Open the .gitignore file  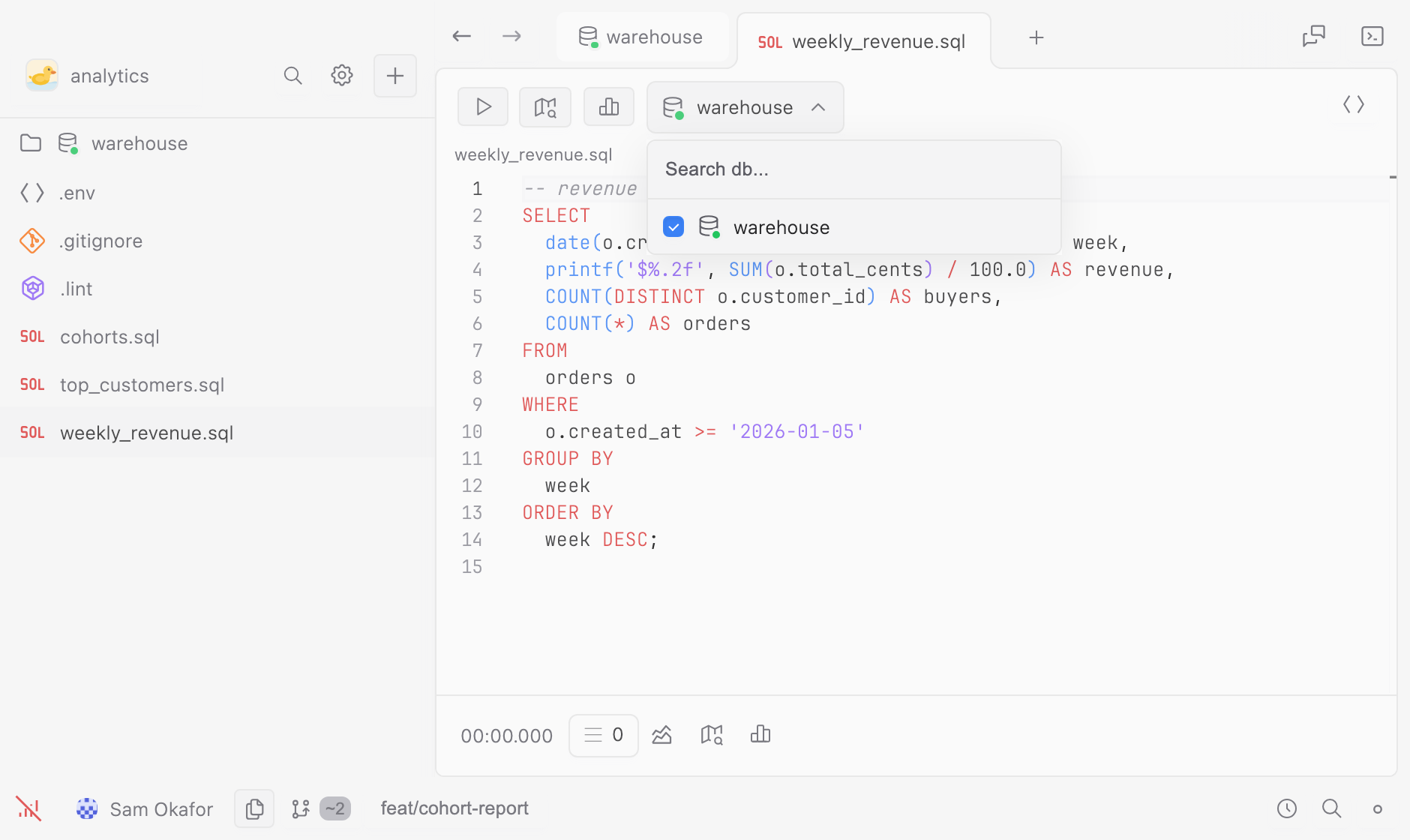point(217,241)
